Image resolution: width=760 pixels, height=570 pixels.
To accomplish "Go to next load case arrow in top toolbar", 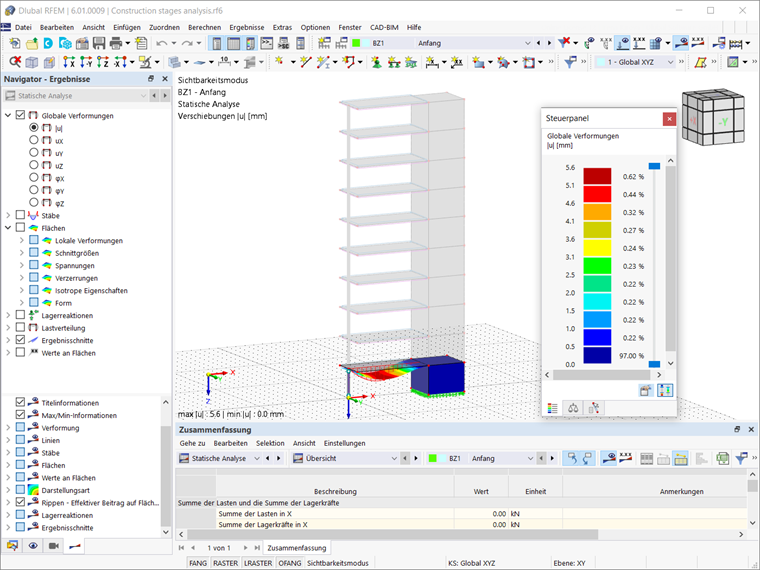I will 549,43.
